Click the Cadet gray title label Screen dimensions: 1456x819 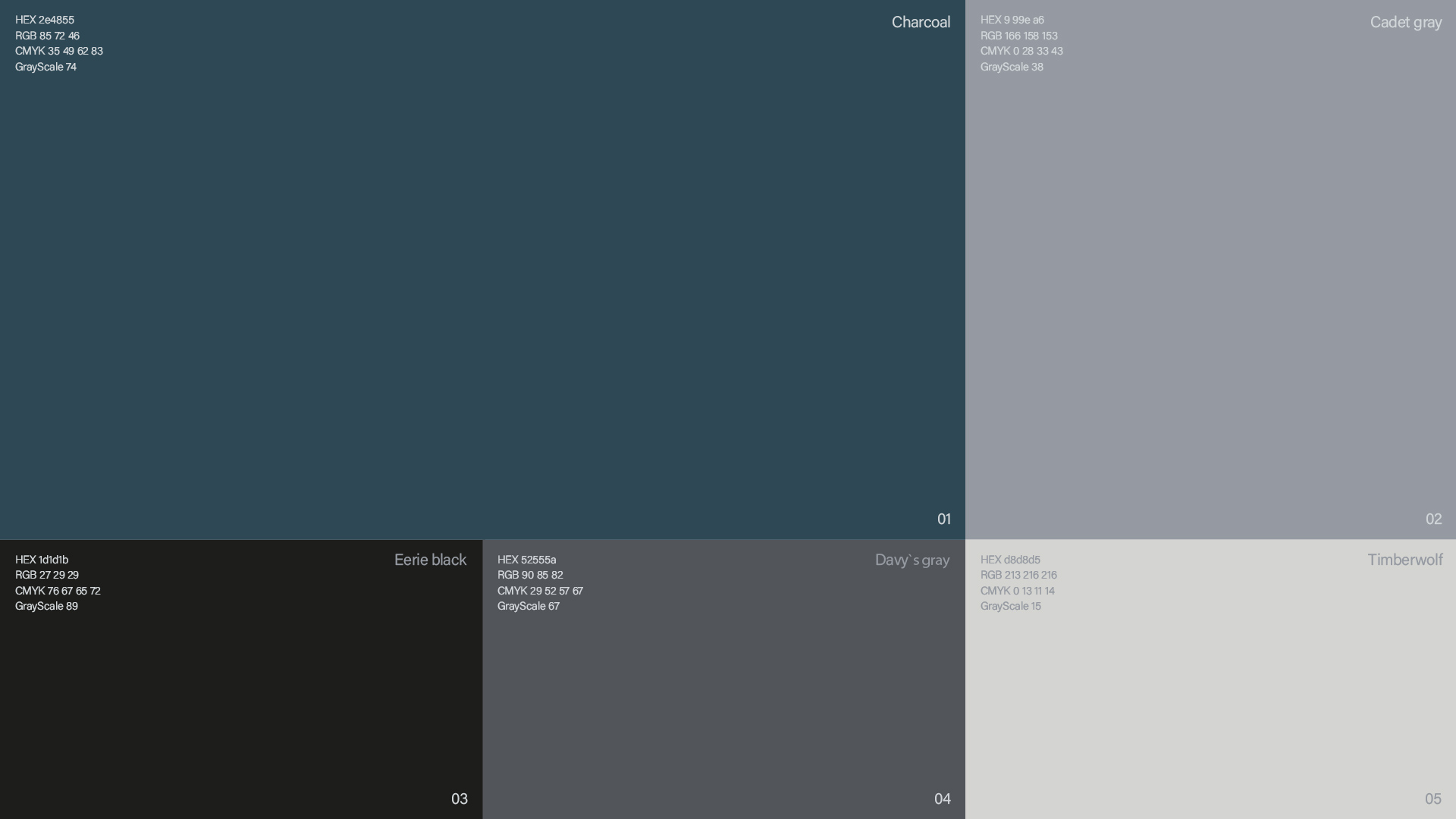1405,22
